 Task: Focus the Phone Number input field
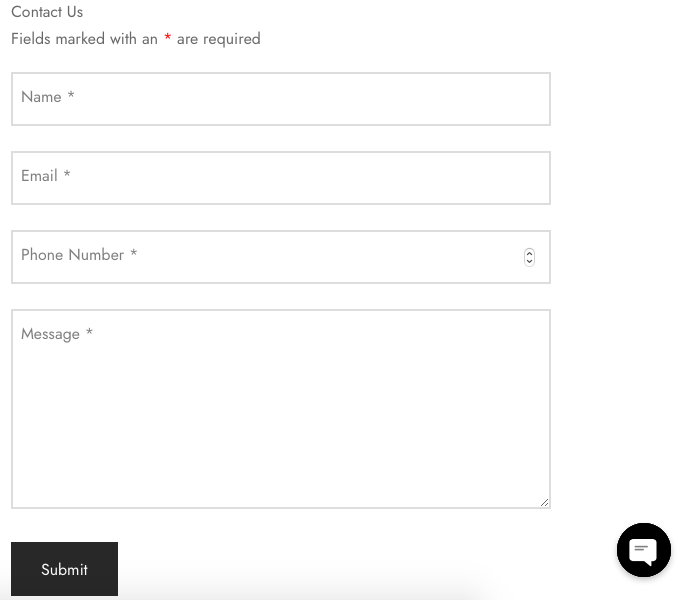tap(281, 257)
